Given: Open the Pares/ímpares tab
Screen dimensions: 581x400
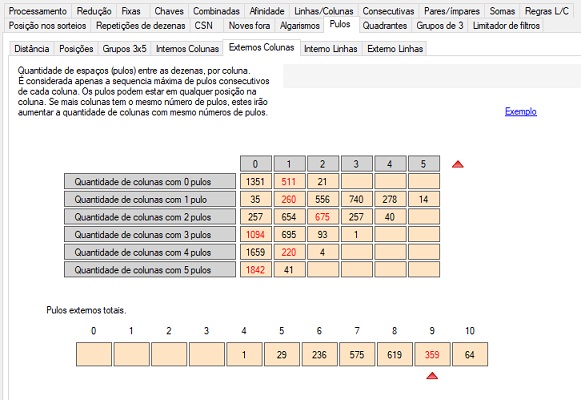Looking at the screenshot, I should [452, 11].
